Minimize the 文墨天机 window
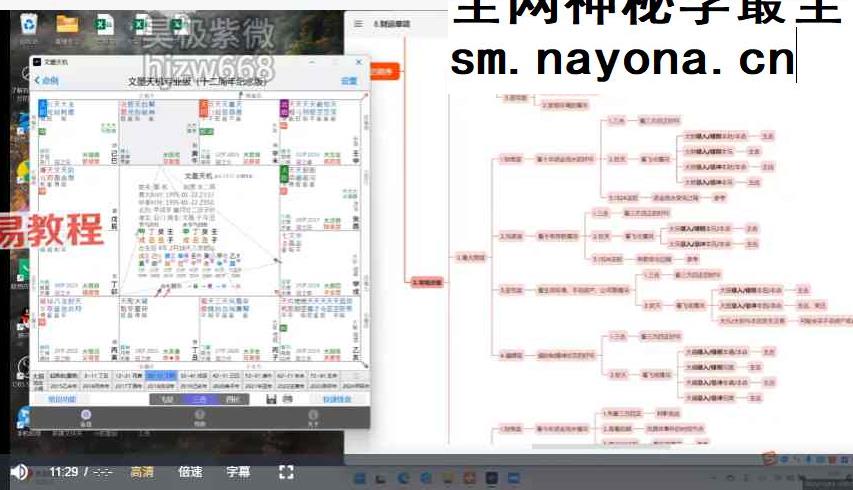 (x=312, y=62)
